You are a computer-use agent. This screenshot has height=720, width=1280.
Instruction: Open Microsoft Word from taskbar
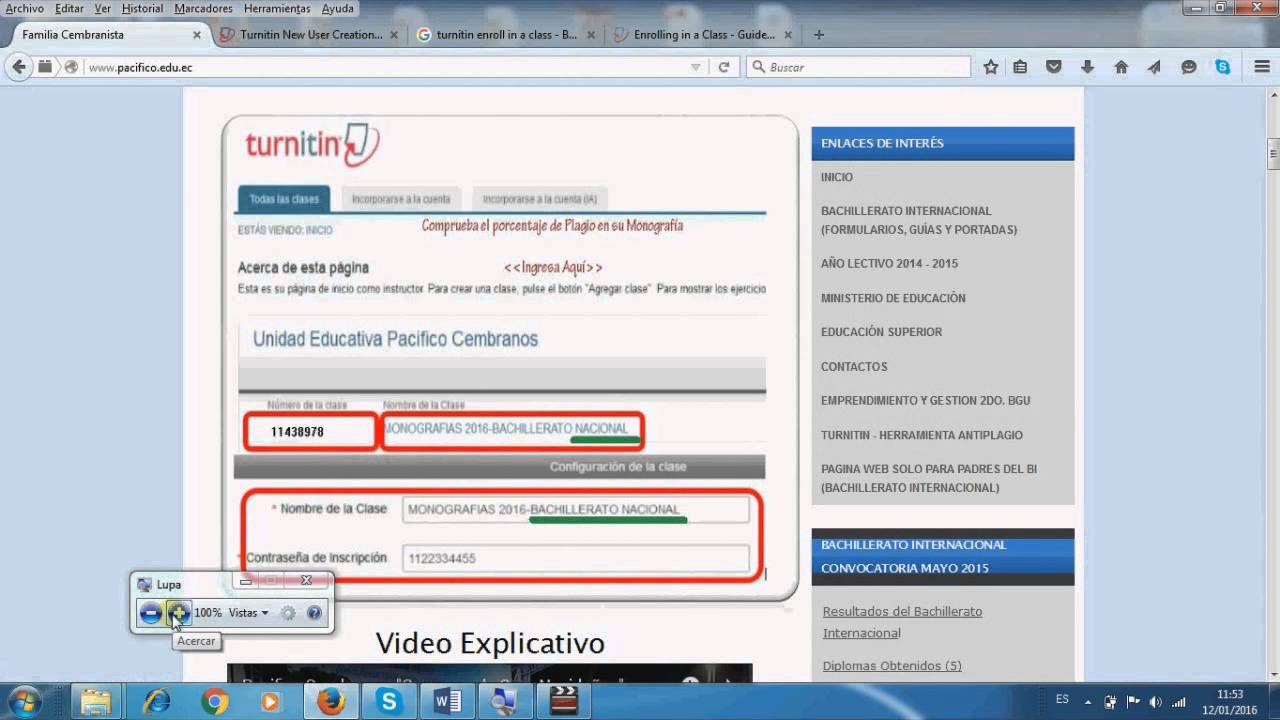click(446, 702)
